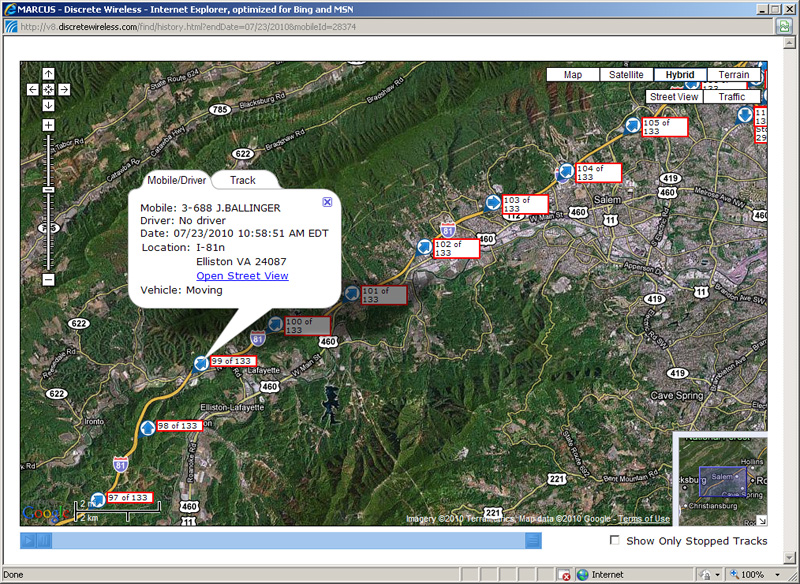Select the track marker icon 101 of 133

point(352,293)
